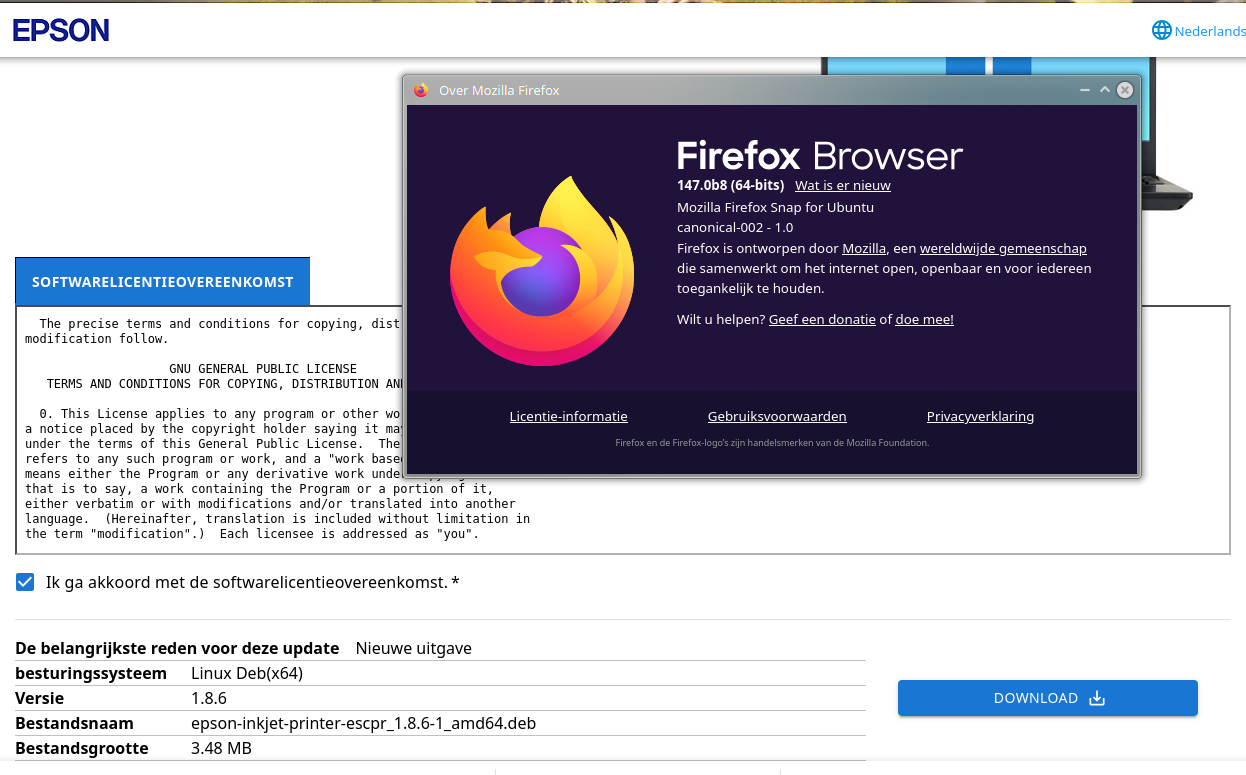
Task: Click version value '1.8.6'
Action: tap(209, 698)
